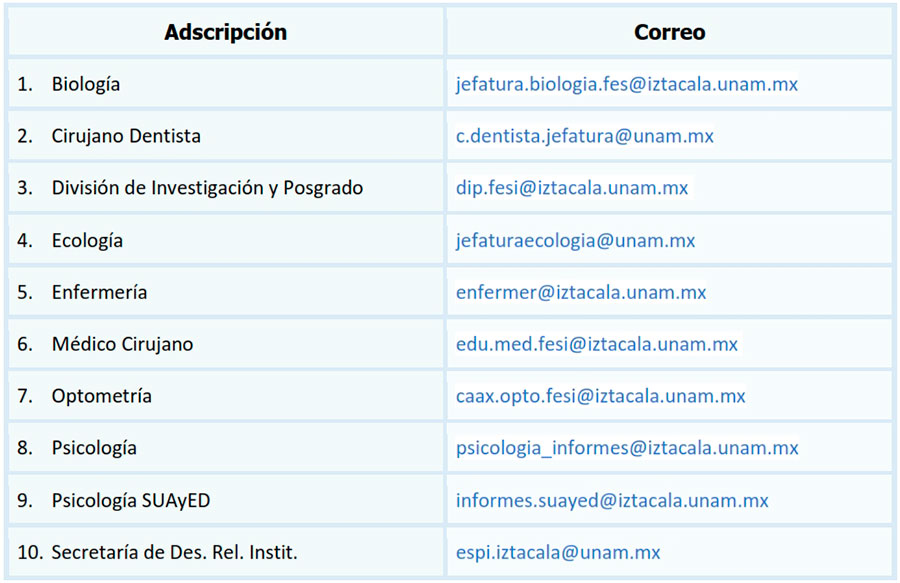This screenshot has height=583, width=900.
Task: Click the psicologia_informes@iztacala.unam.mx email link
Action: point(627,448)
